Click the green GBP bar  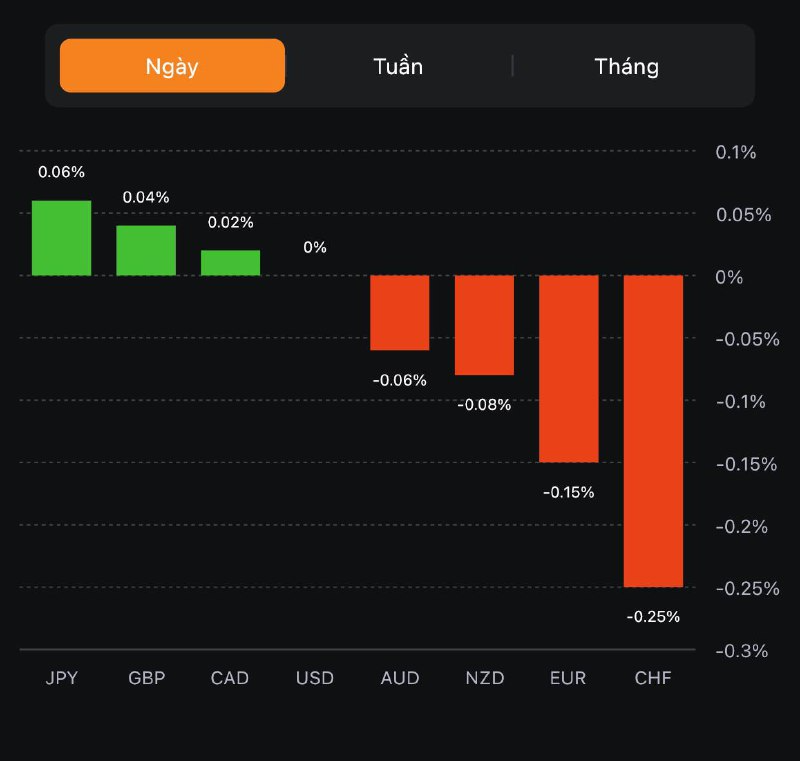tap(146, 250)
